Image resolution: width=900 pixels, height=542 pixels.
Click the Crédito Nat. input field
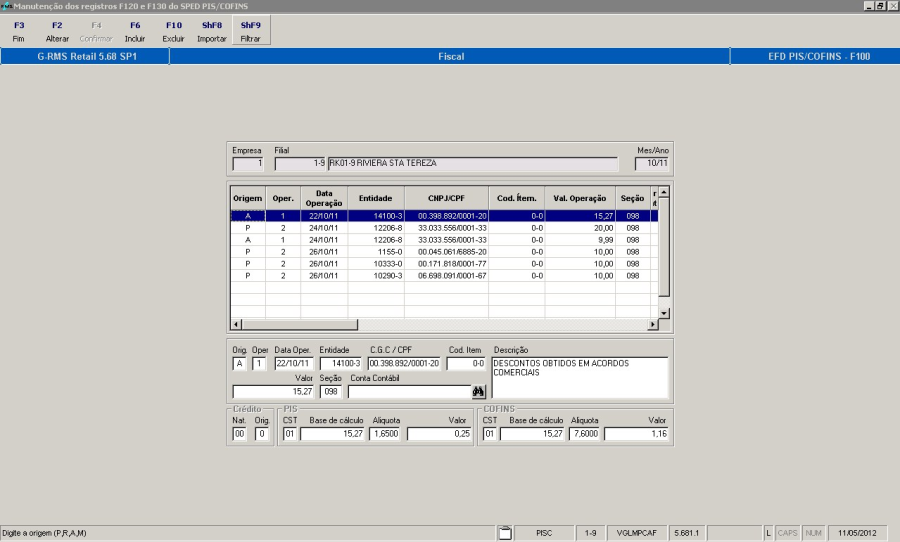(239, 434)
